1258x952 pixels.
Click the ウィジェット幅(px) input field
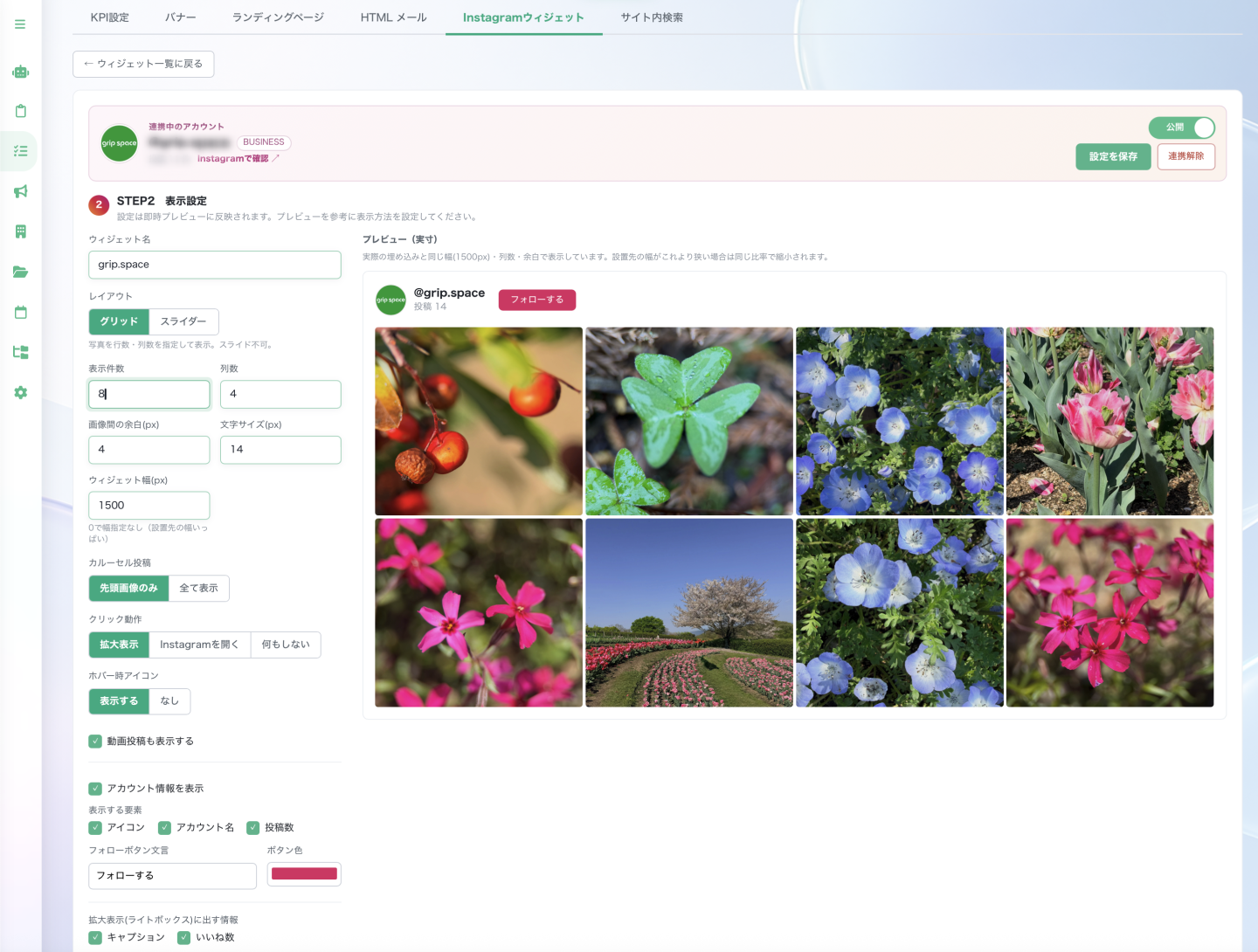149,506
